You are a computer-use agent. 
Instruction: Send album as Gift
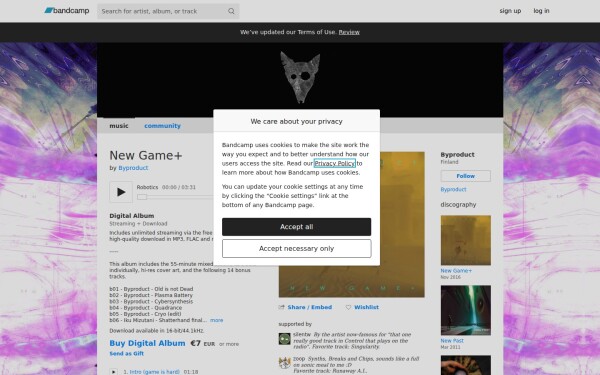click(x=127, y=354)
